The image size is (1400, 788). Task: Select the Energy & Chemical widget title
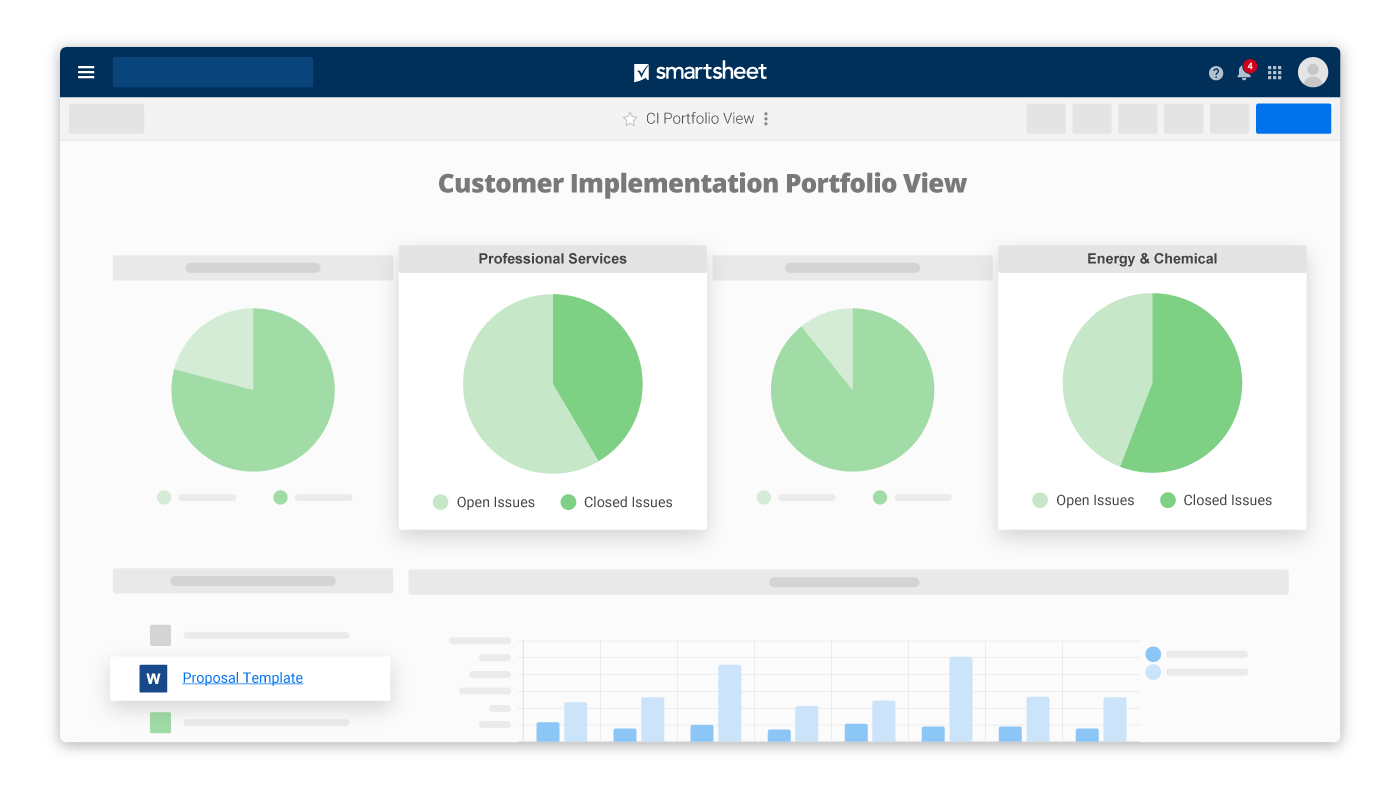pyautogui.click(x=1152, y=258)
